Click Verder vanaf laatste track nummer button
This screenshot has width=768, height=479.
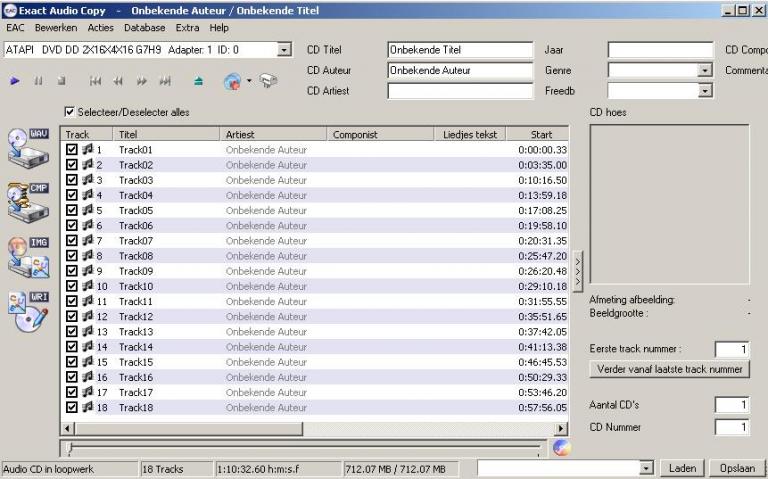[669, 369]
